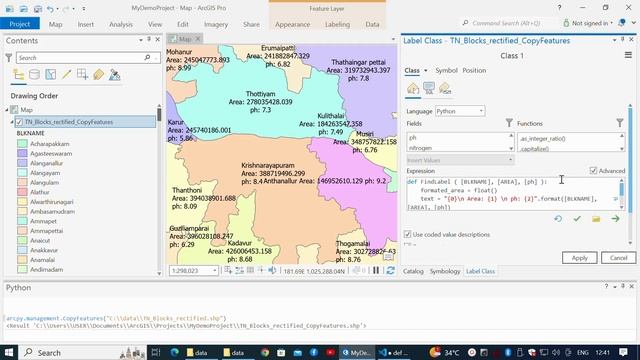
Task: Open the Analysis ribbon tab
Action: click(121, 24)
